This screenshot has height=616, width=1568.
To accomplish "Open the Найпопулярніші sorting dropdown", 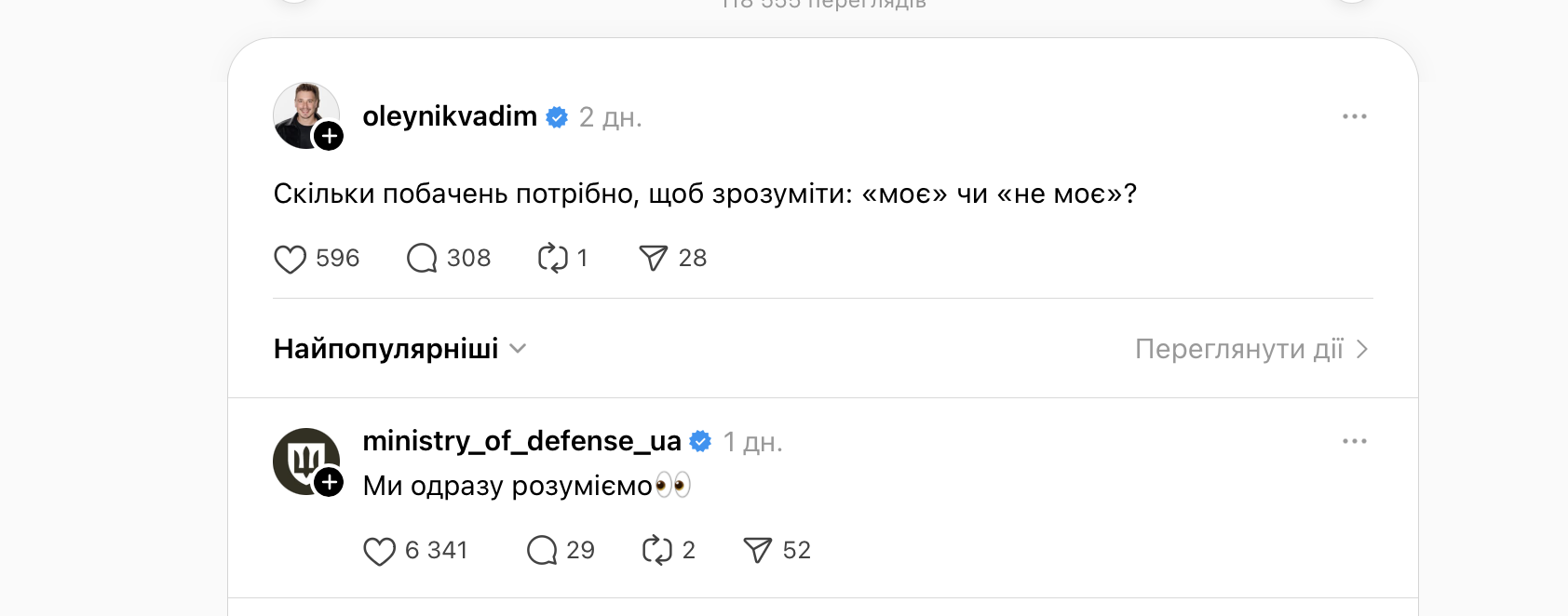I will [x=400, y=349].
